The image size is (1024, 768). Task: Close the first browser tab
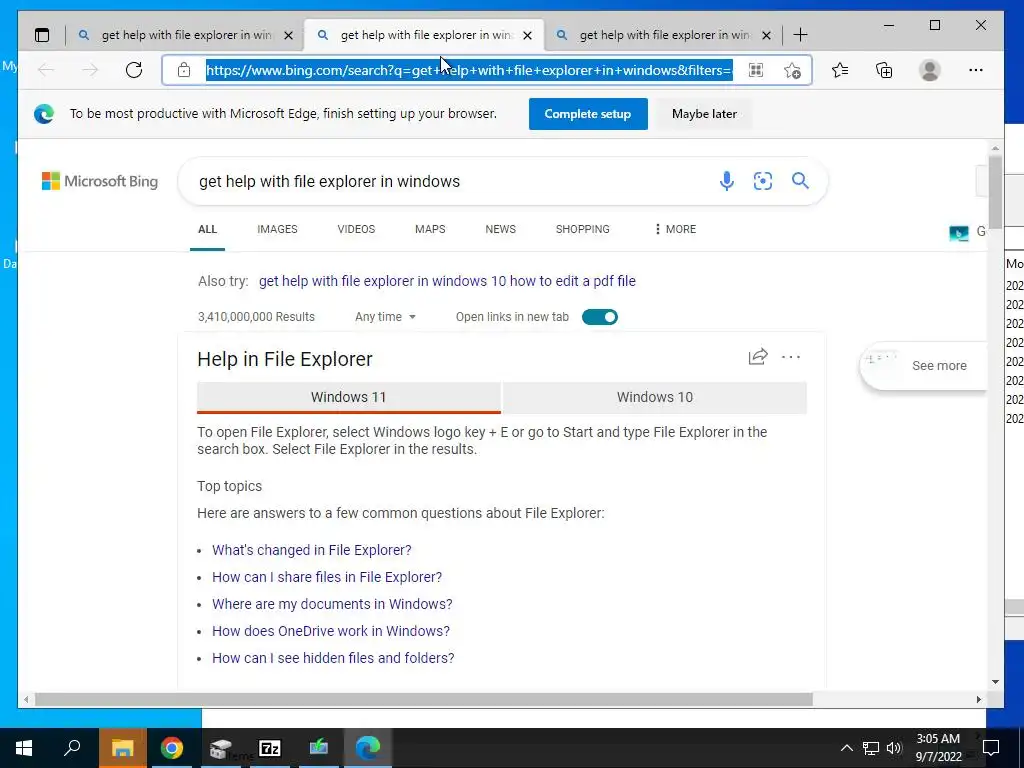(x=288, y=35)
